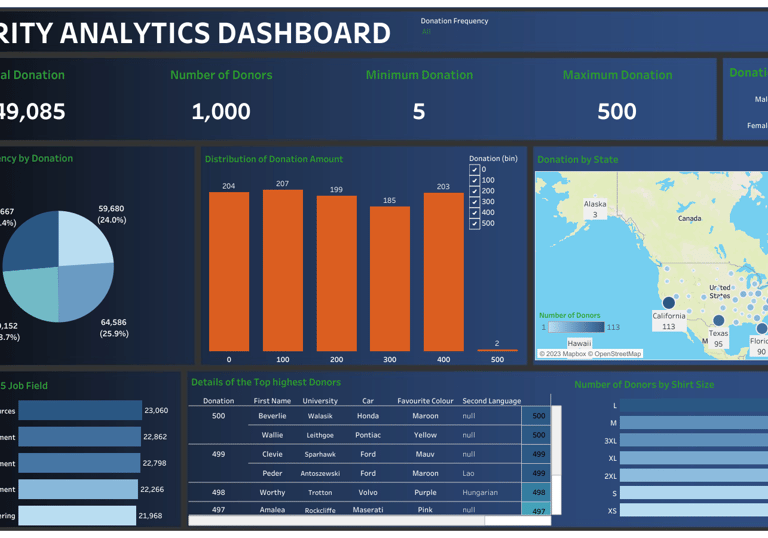Click the bar labeled 203
This screenshot has height=538, width=768.
click(x=443, y=272)
